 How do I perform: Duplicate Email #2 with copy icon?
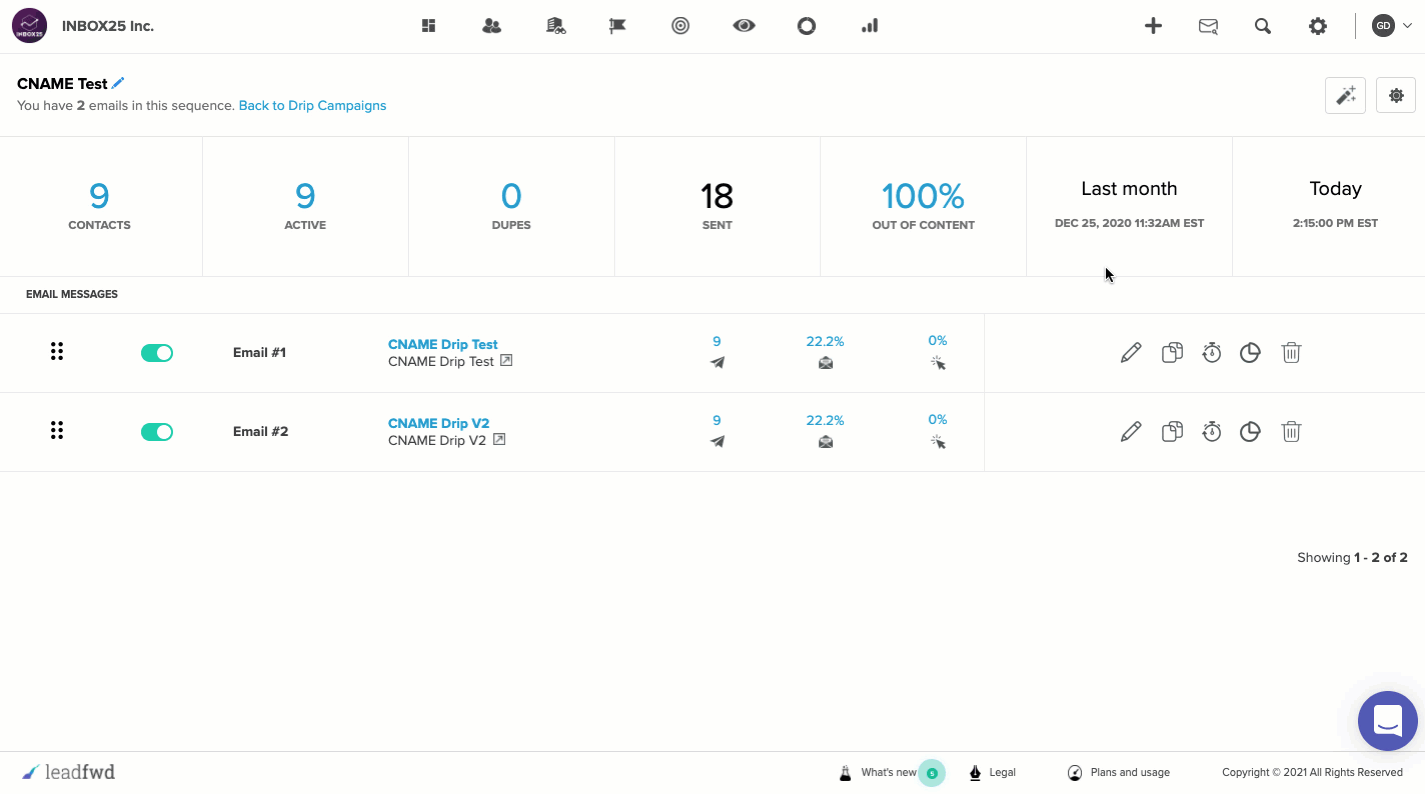(x=1172, y=432)
